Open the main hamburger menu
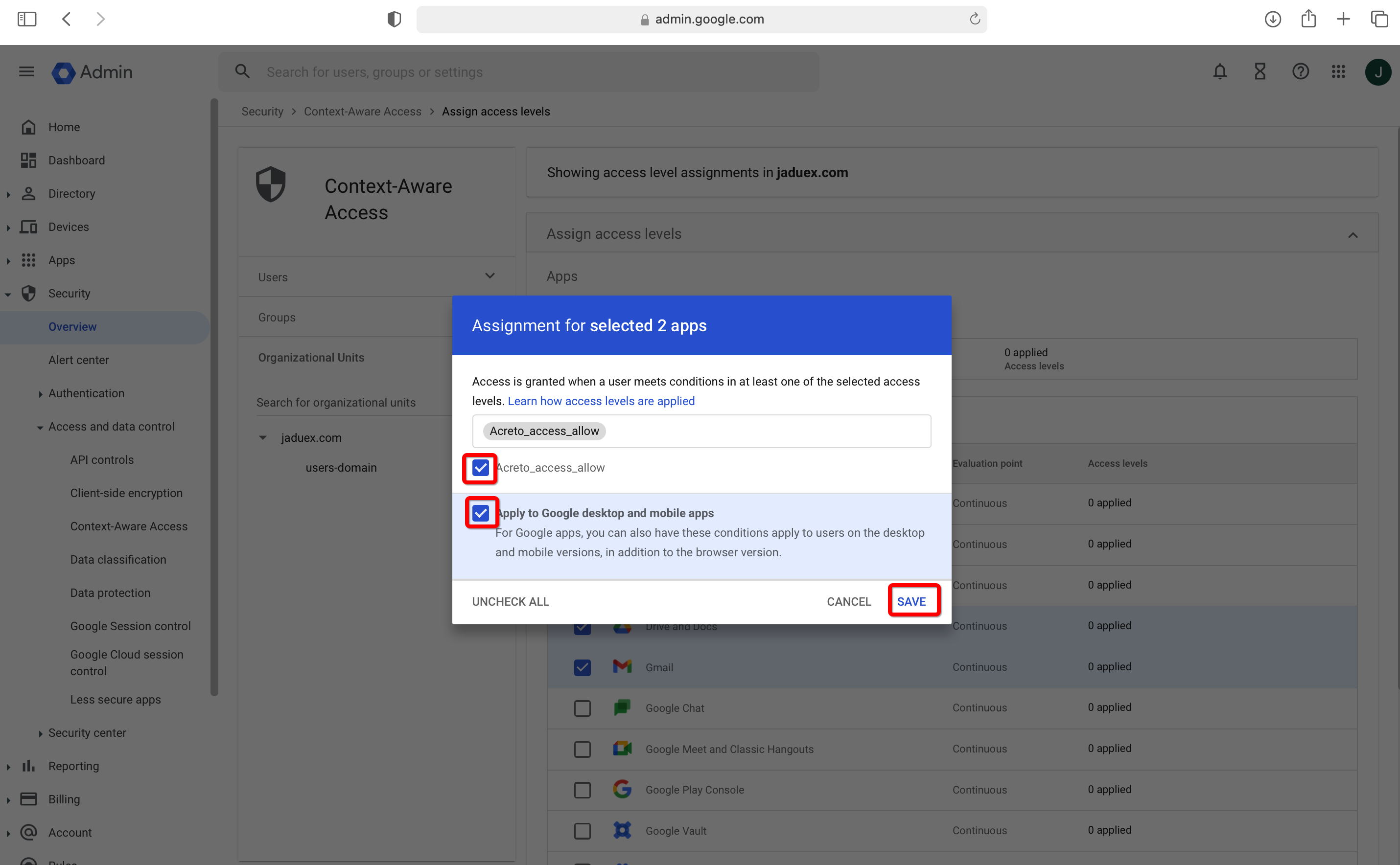The height and width of the screenshot is (865, 1400). (x=26, y=71)
